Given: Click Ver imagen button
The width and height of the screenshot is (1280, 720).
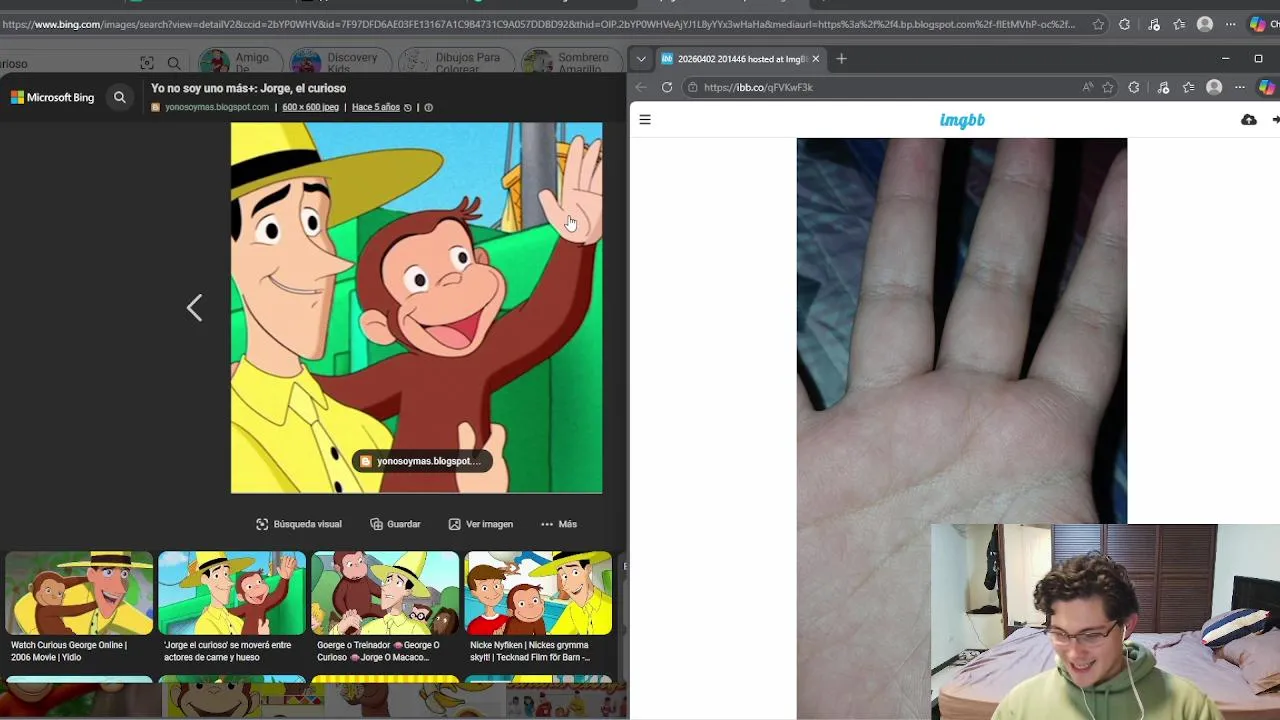Looking at the screenshot, I should [481, 524].
